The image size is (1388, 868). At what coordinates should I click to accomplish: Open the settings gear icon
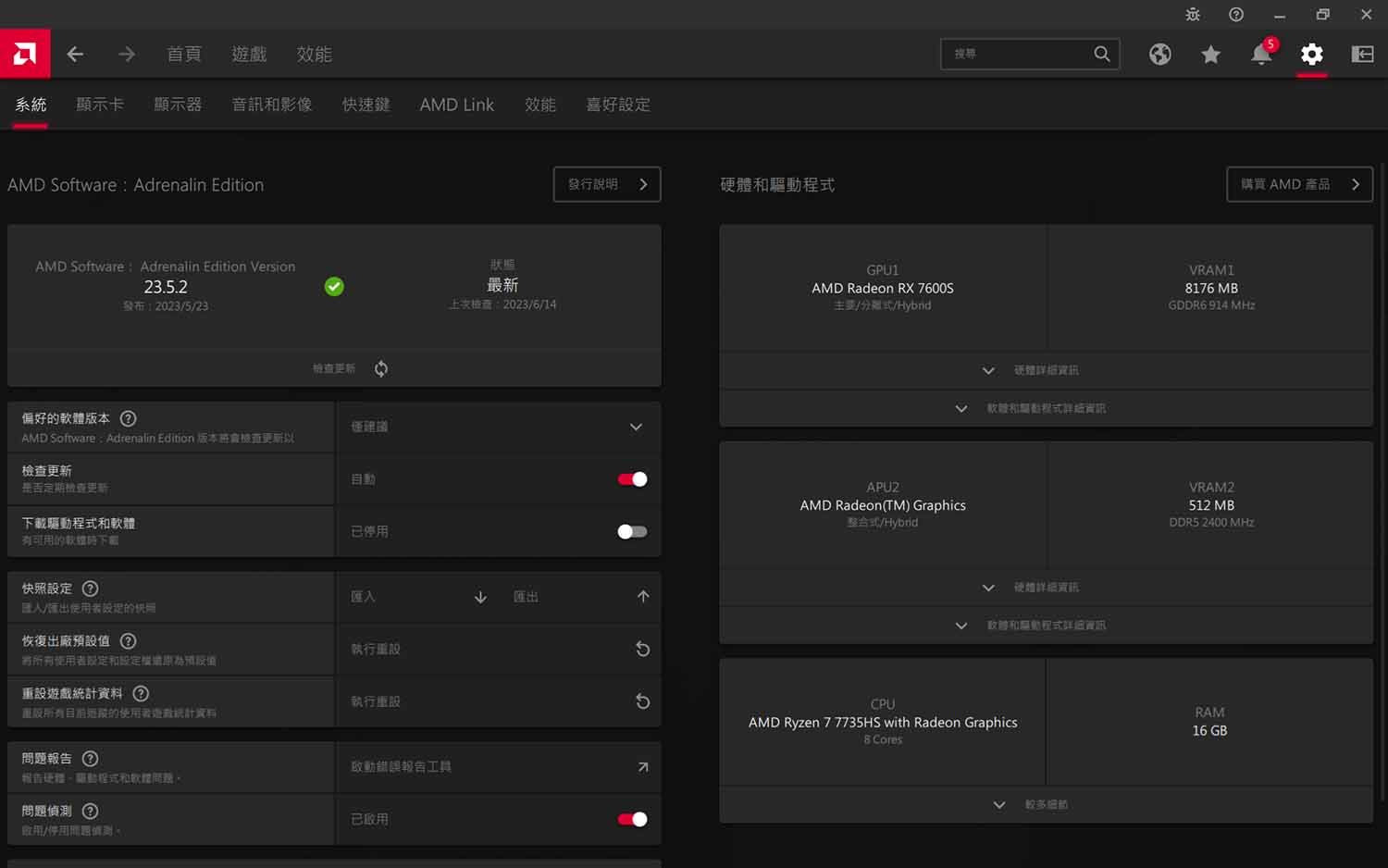click(1312, 55)
